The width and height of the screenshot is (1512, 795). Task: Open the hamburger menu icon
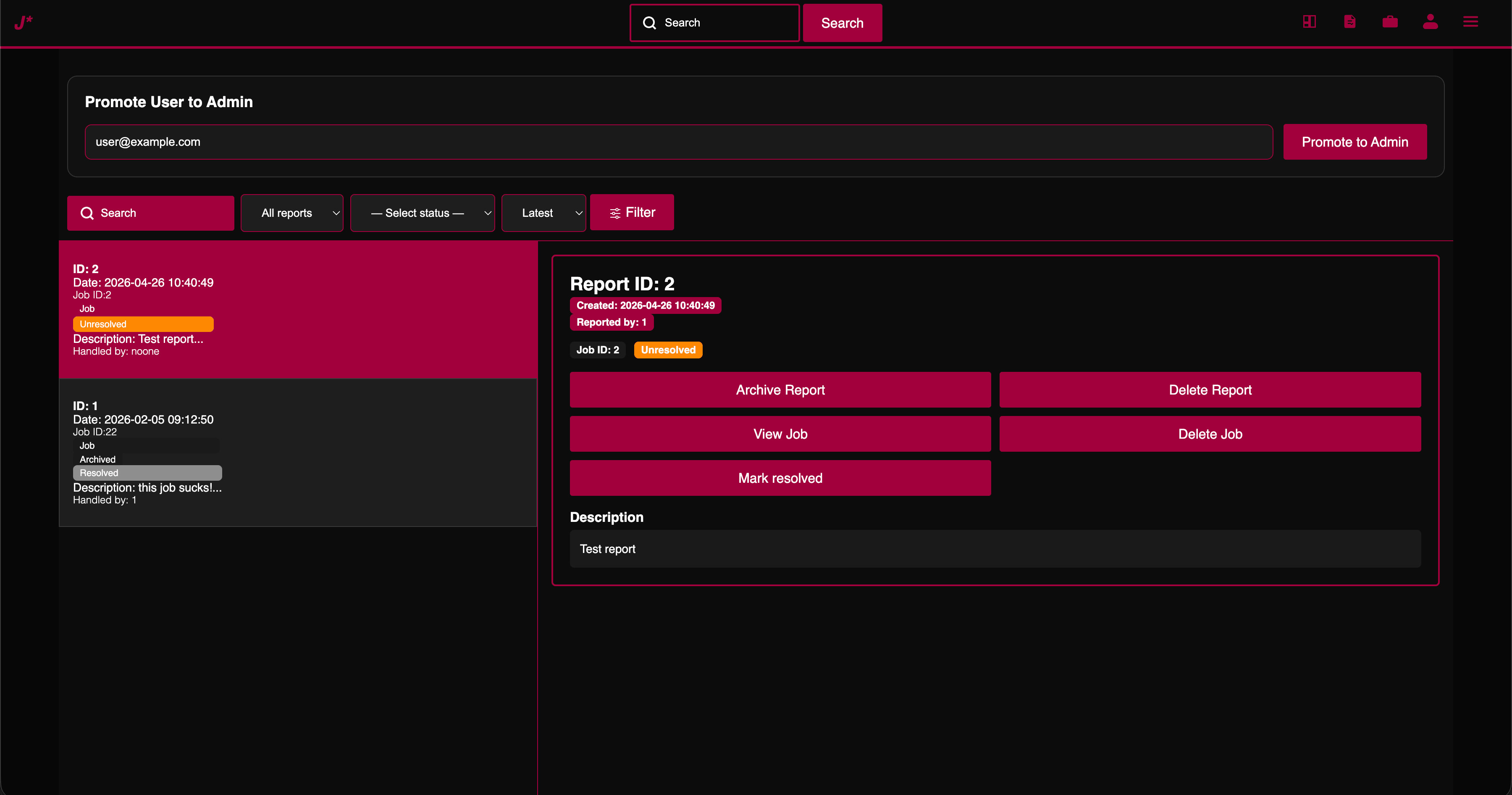pos(1470,22)
